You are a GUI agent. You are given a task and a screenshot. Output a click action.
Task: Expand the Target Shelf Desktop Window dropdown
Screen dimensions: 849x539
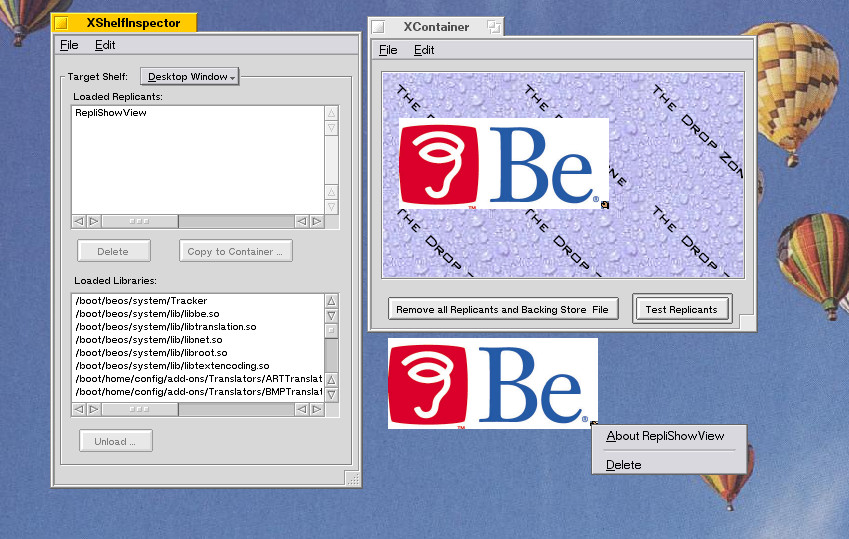(x=189, y=76)
